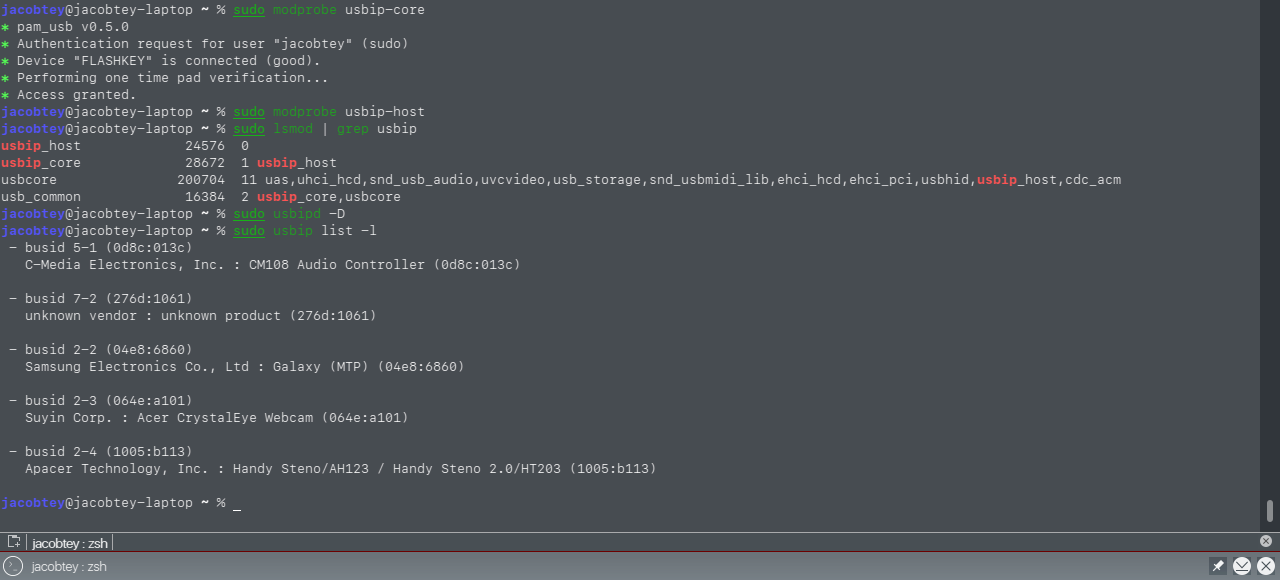The width and height of the screenshot is (1280, 580).
Task: Click the 'Access granted.' line
Action: pyautogui.click(x=68, y=95)
